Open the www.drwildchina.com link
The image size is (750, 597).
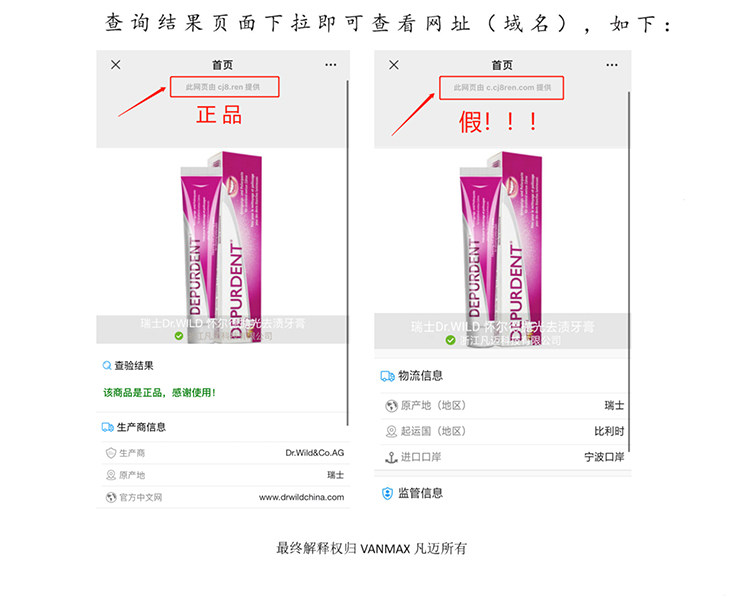tap(301, 497)
